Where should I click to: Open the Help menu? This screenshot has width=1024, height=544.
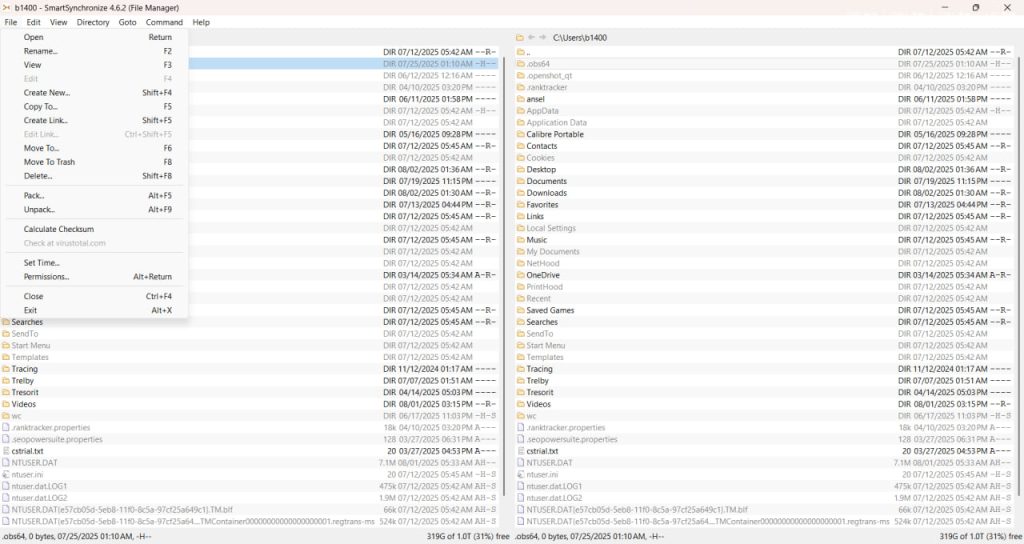click(201, 22)
